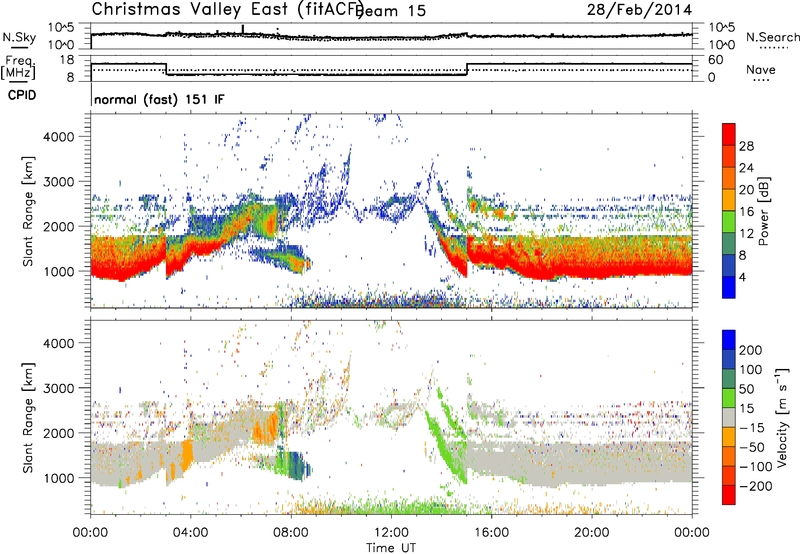Click the 'Freq. [MHz]' label
The image size is (800, 554).
pos(19,67)
